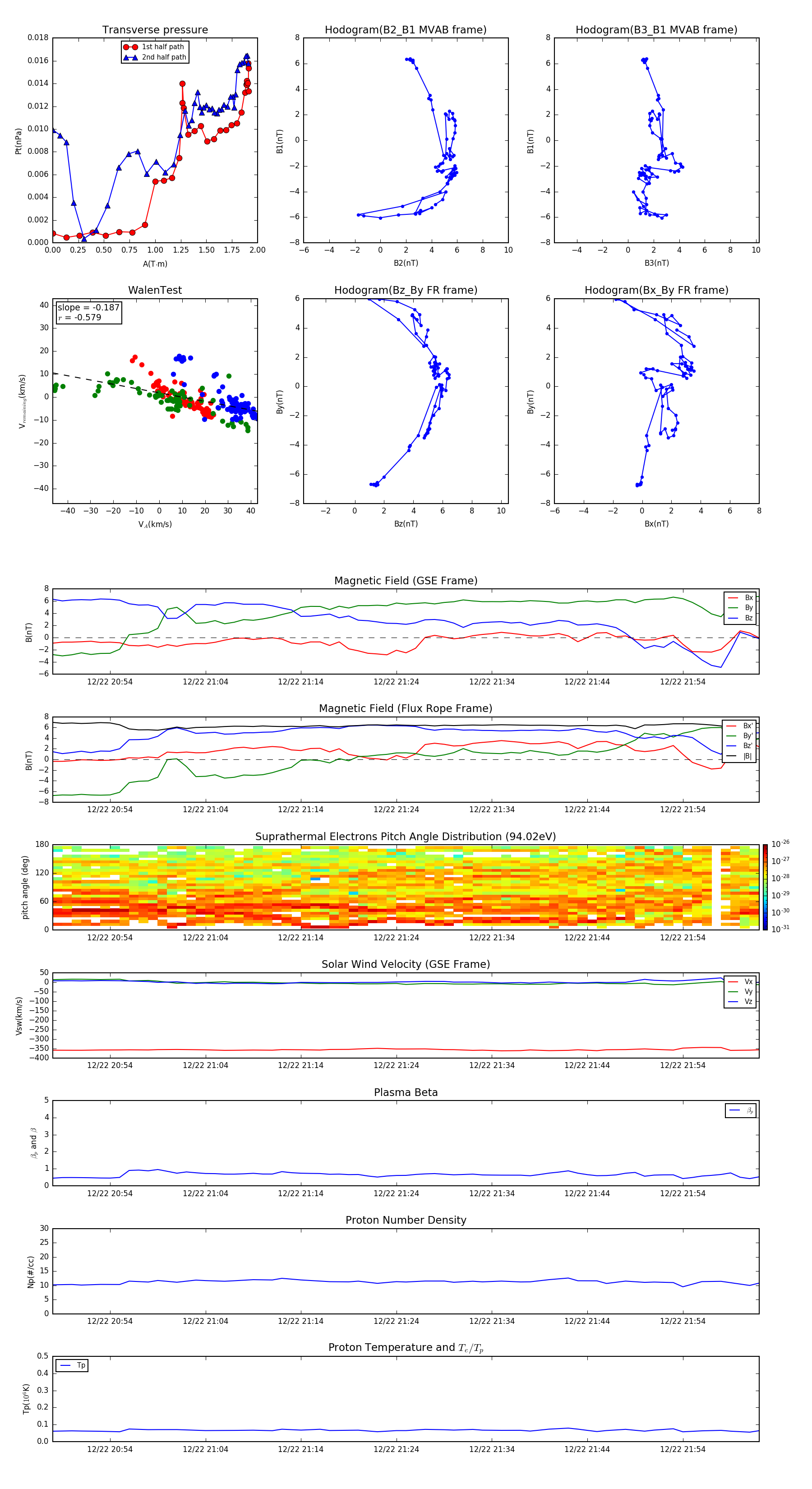Image resolution: width=812 pixels, height=1489 pixels.
Task: Click '12/22 21:24' tick under Flux Rope plot
Action: click(397, 810)
